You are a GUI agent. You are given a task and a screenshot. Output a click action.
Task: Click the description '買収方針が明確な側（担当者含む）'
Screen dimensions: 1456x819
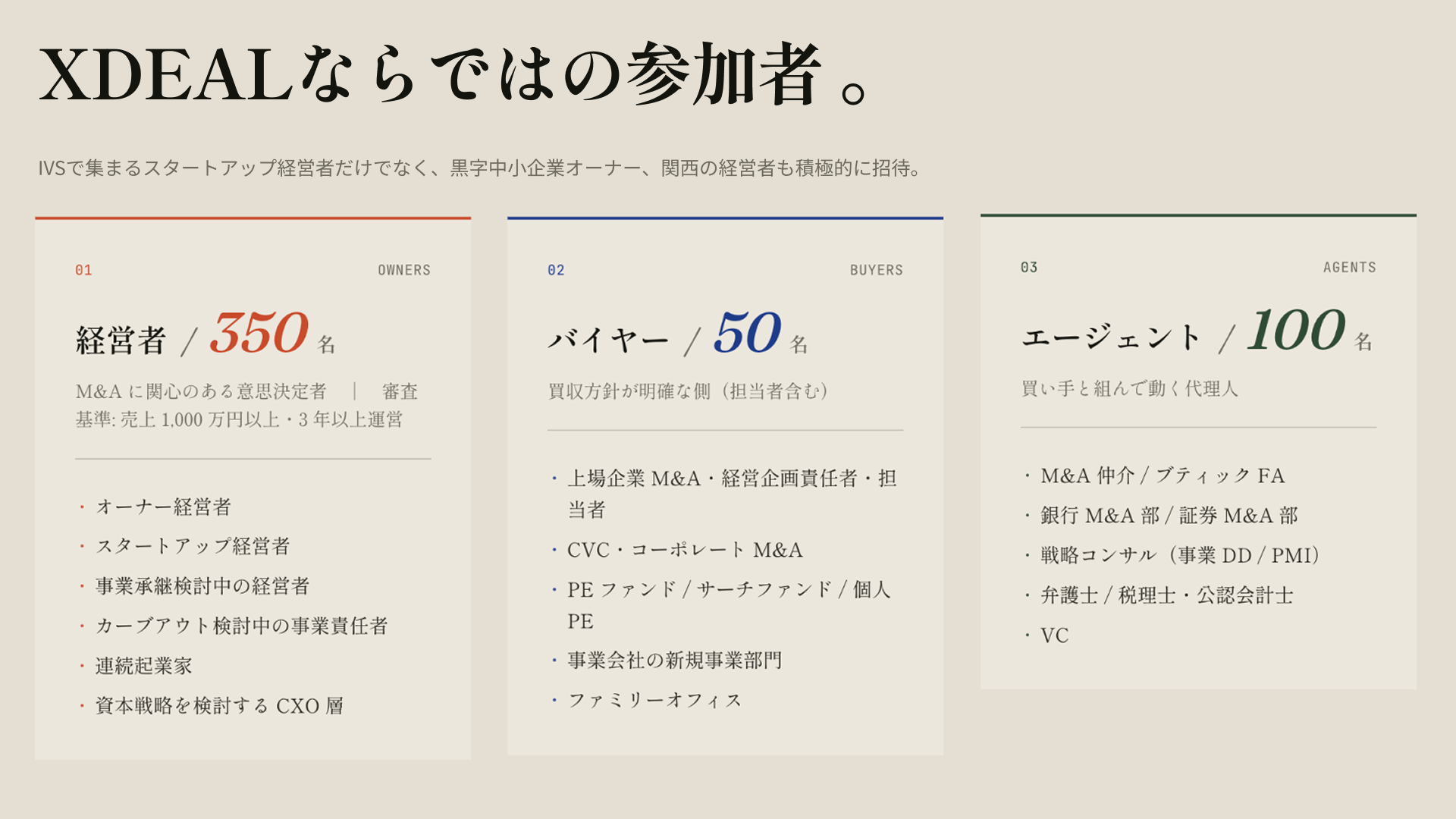[x=689, y=391]
